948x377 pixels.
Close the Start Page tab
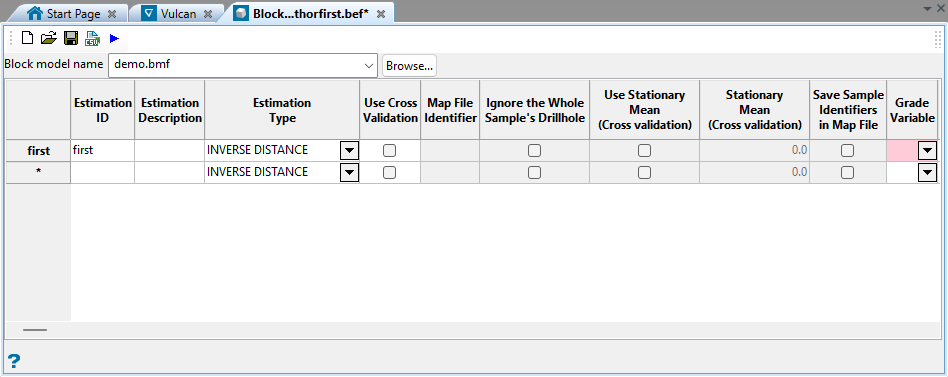[111, 14]
